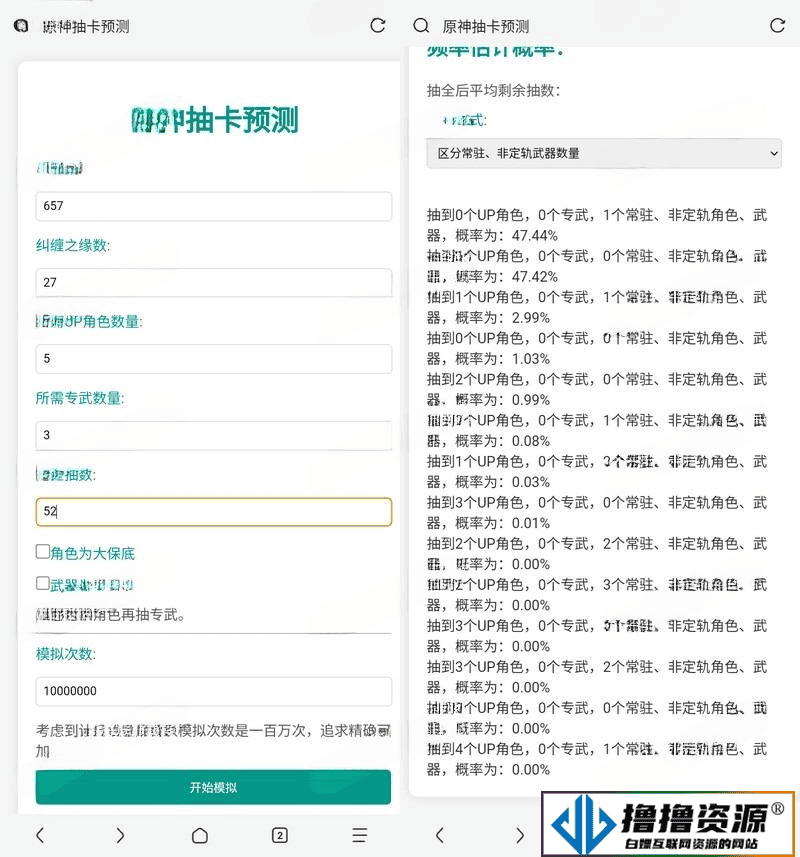
Task: Select result line with 0.99%
Action: pyautogui.click(x=597, y=389)
